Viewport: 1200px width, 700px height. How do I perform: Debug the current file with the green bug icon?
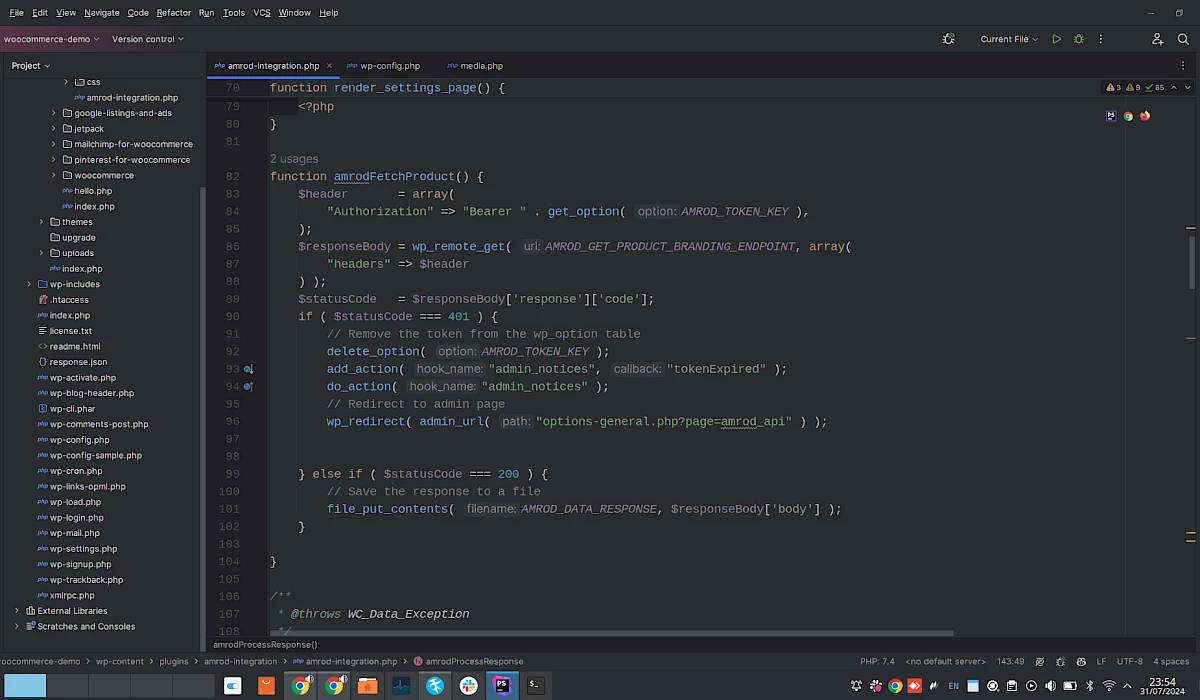tap(1079, 39)
